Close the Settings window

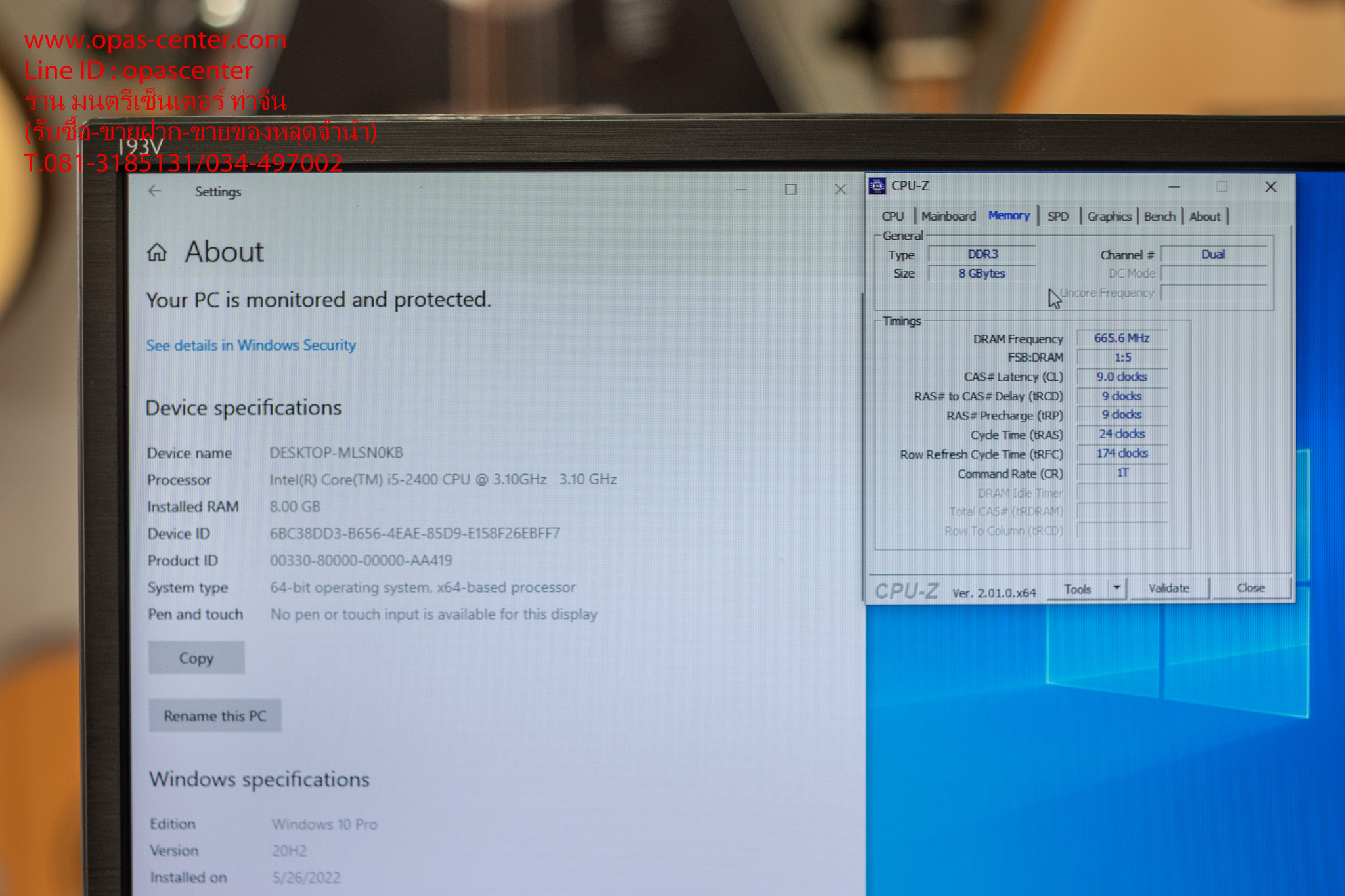(x=840, y=190)
